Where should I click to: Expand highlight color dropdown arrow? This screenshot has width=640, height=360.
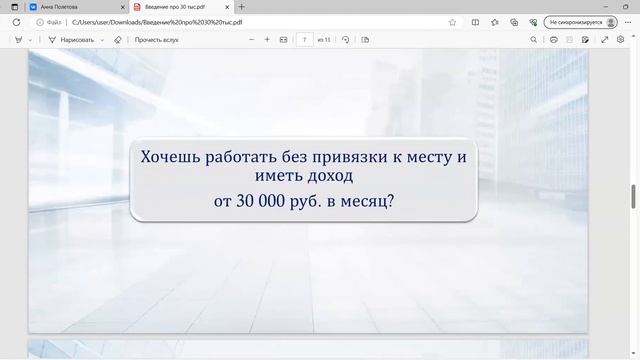pos(30,40)
